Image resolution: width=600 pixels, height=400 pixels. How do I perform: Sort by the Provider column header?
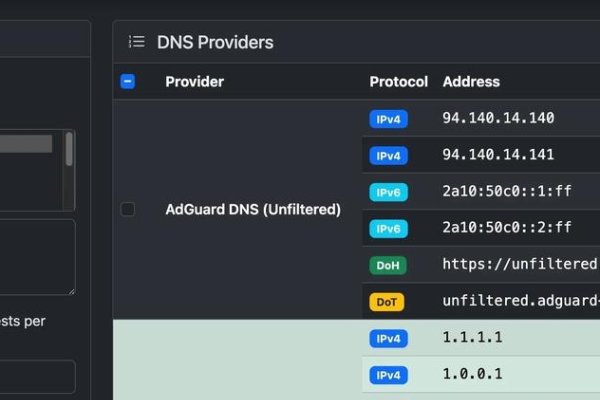click(x=194, y=82)
